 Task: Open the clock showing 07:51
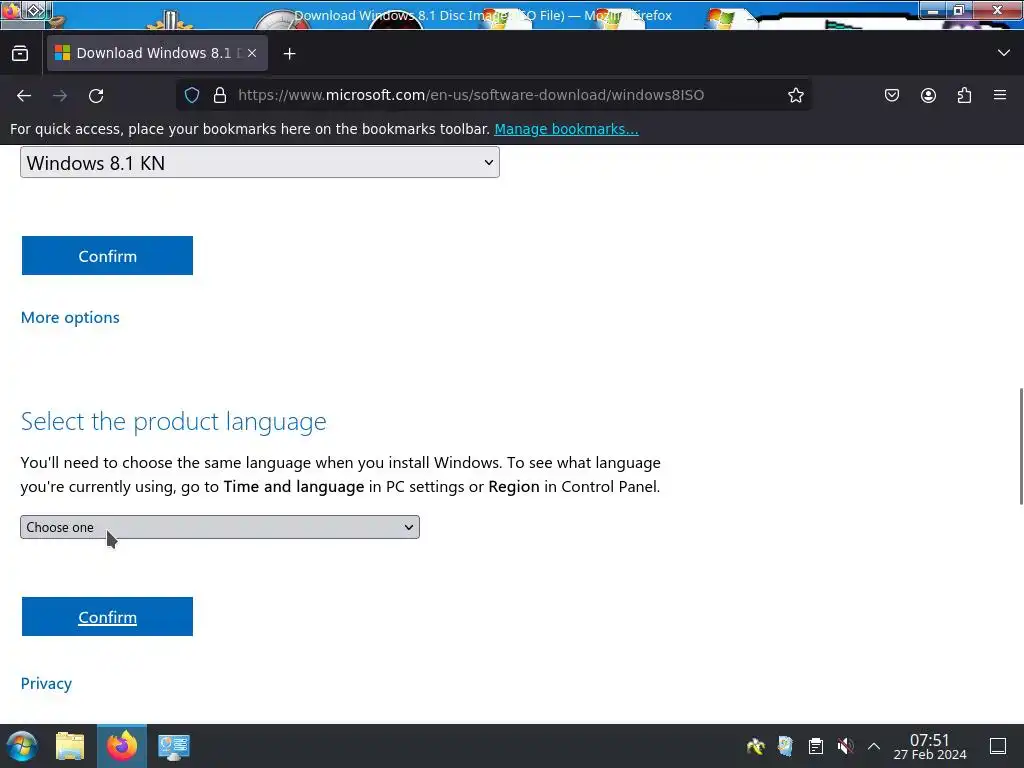(930, 746)
